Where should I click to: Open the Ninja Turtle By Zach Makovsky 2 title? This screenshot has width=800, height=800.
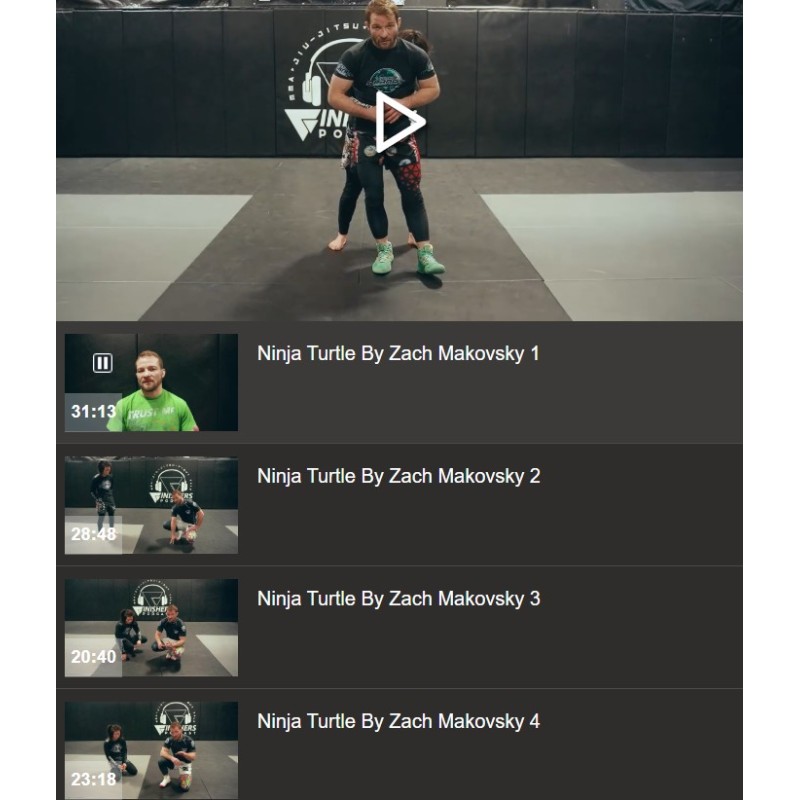coord(398,476)
